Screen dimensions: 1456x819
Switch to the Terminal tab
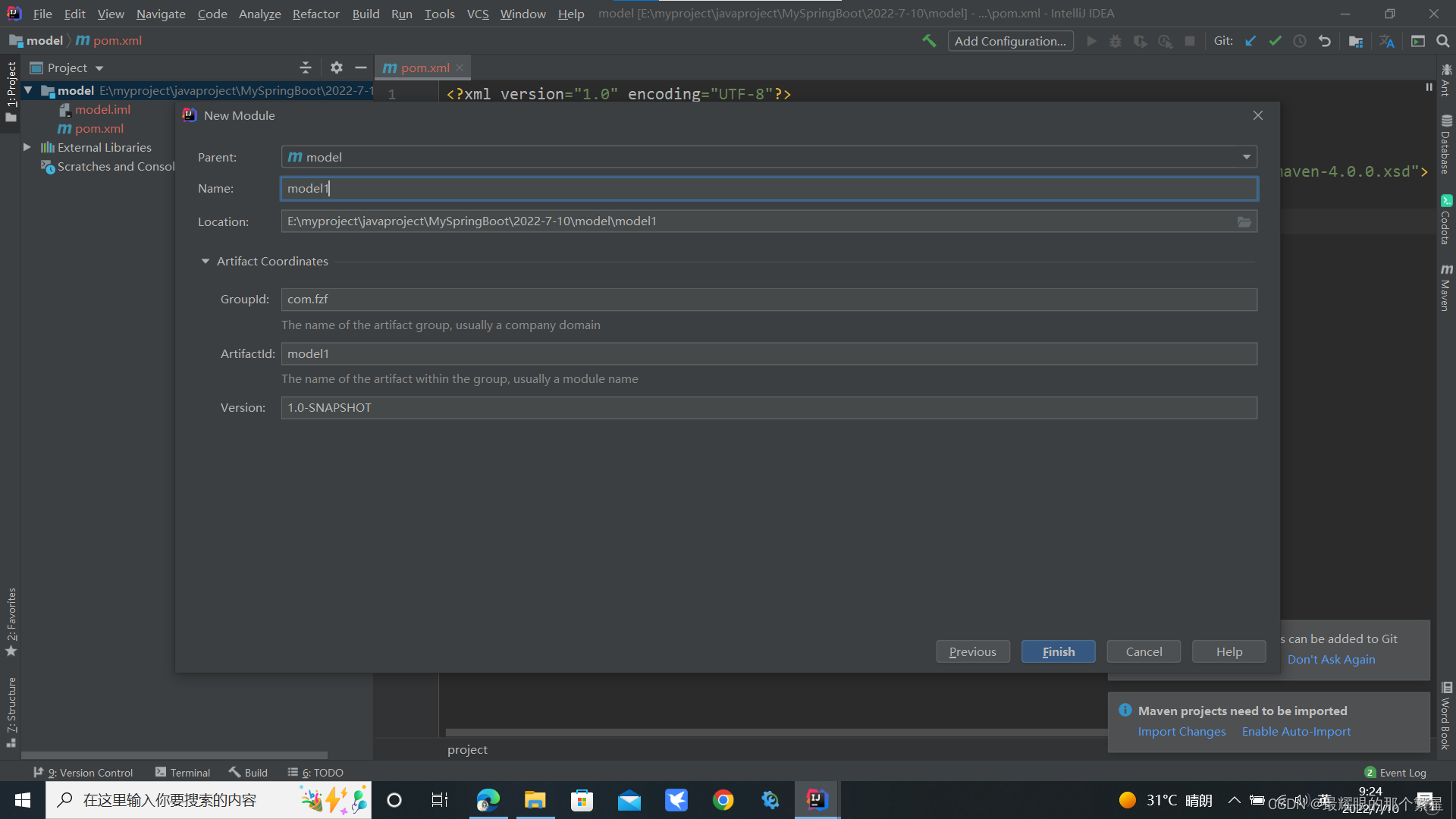click(x=183, y=772)
